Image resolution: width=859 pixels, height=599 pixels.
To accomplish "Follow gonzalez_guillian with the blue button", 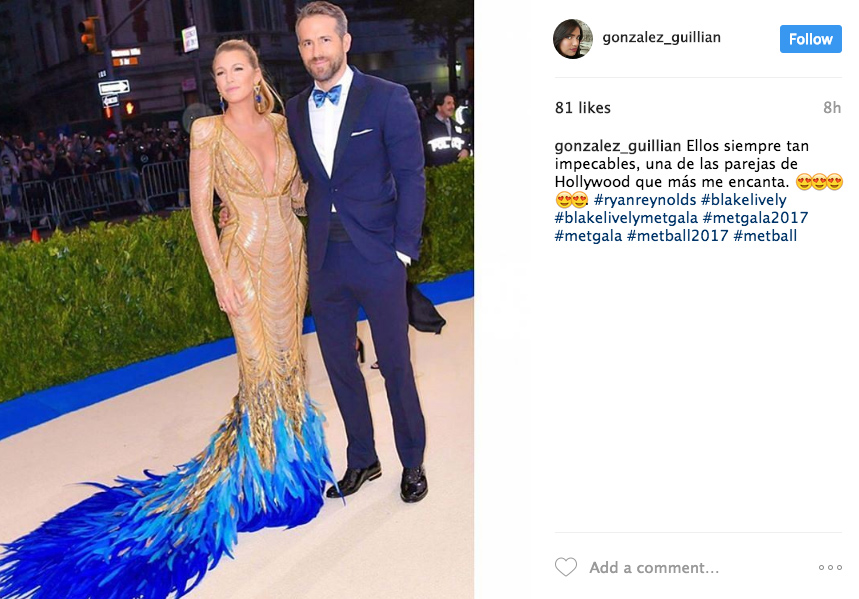I will point(810,39).
